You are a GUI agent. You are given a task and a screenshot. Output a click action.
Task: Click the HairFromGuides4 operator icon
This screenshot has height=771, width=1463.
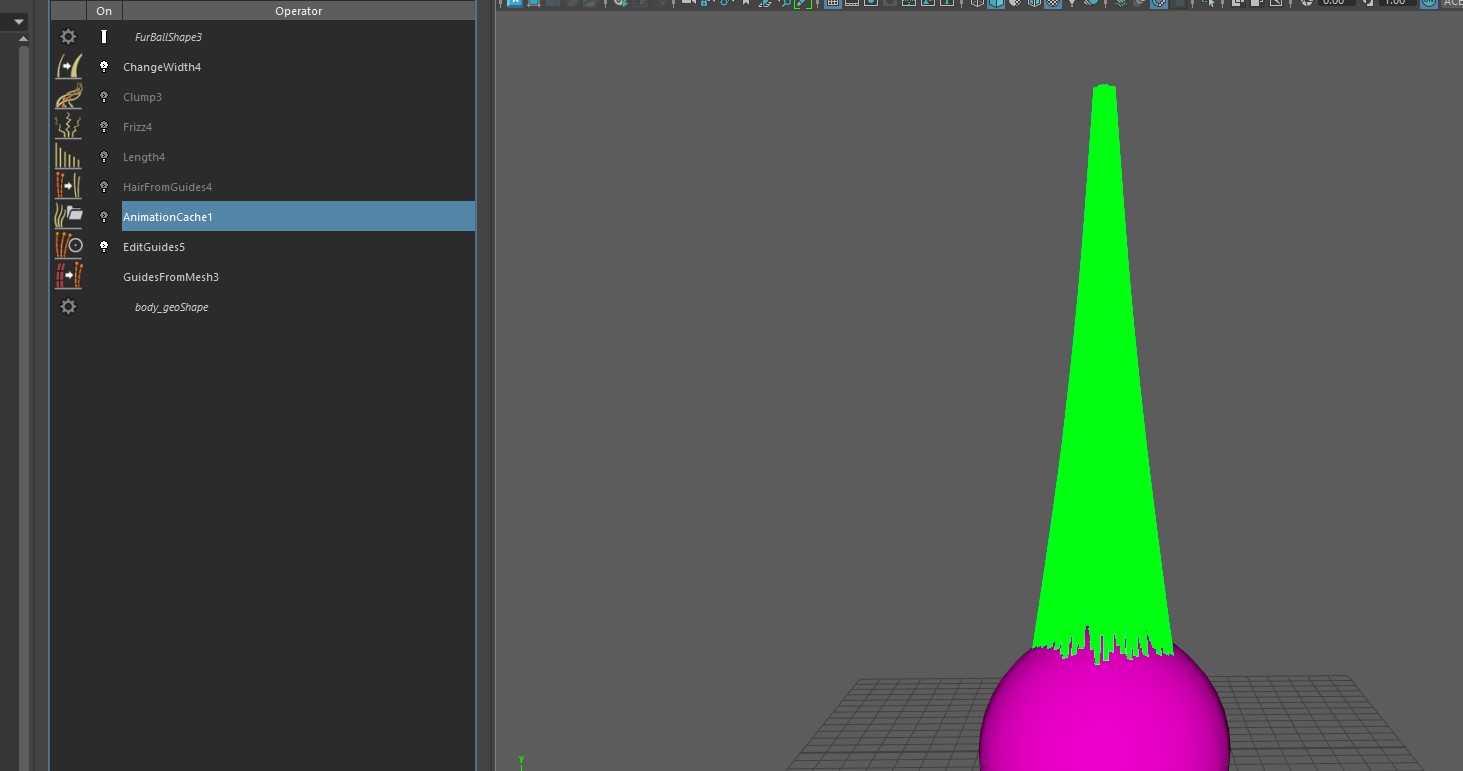click(68, 187)
